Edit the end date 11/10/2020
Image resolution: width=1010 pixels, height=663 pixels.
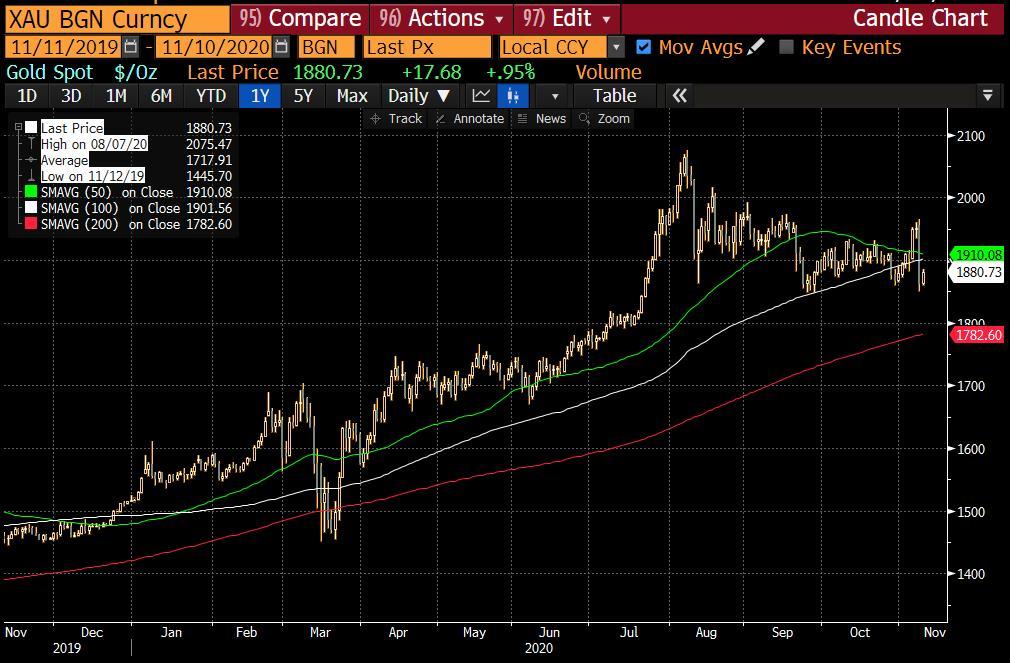(214, 47)
